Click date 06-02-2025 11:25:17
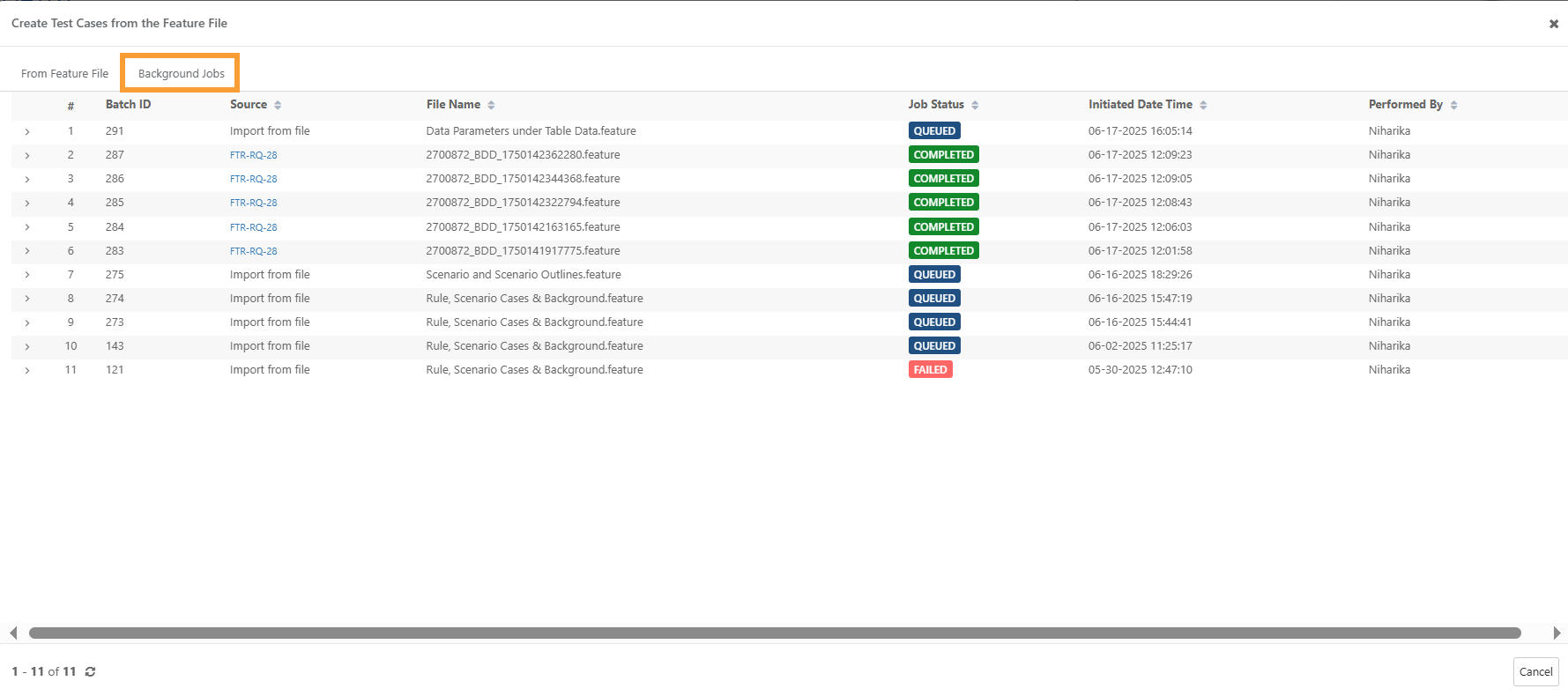Image resolution: width=1568 pixels, height=696 pixels. (1140, 346)
